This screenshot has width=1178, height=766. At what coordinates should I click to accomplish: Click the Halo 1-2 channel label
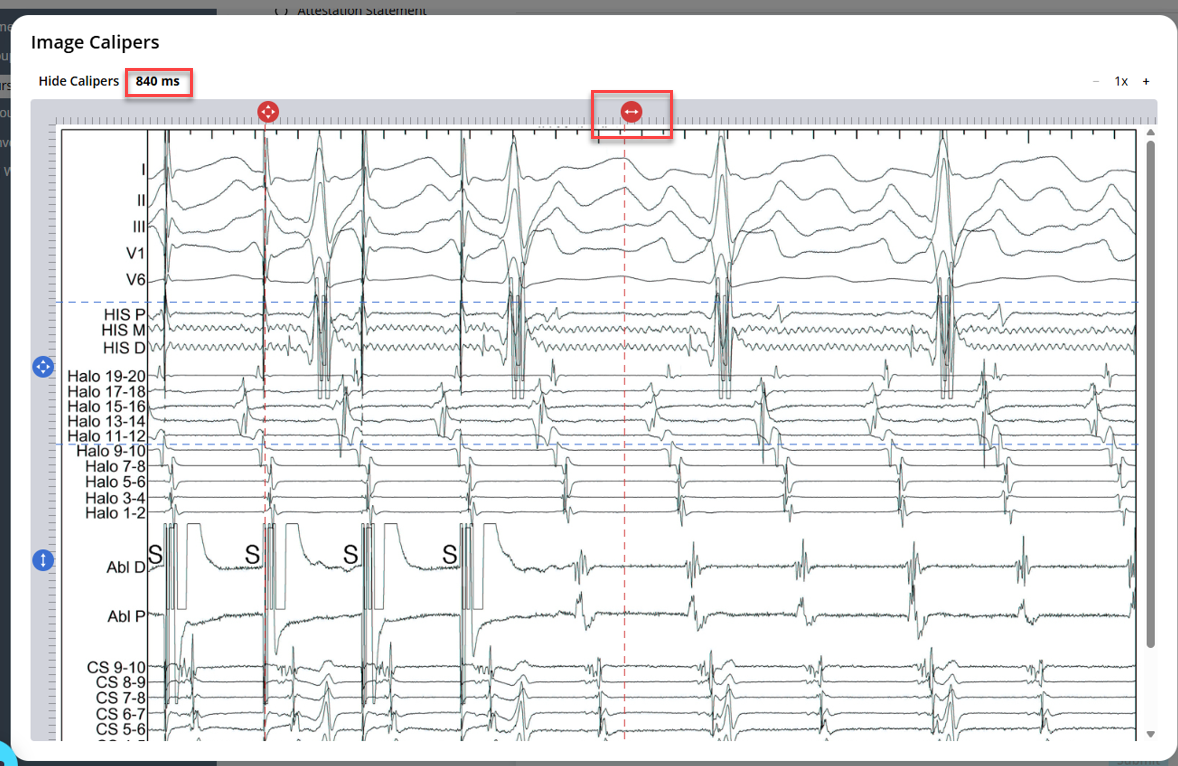click(116, 513)
